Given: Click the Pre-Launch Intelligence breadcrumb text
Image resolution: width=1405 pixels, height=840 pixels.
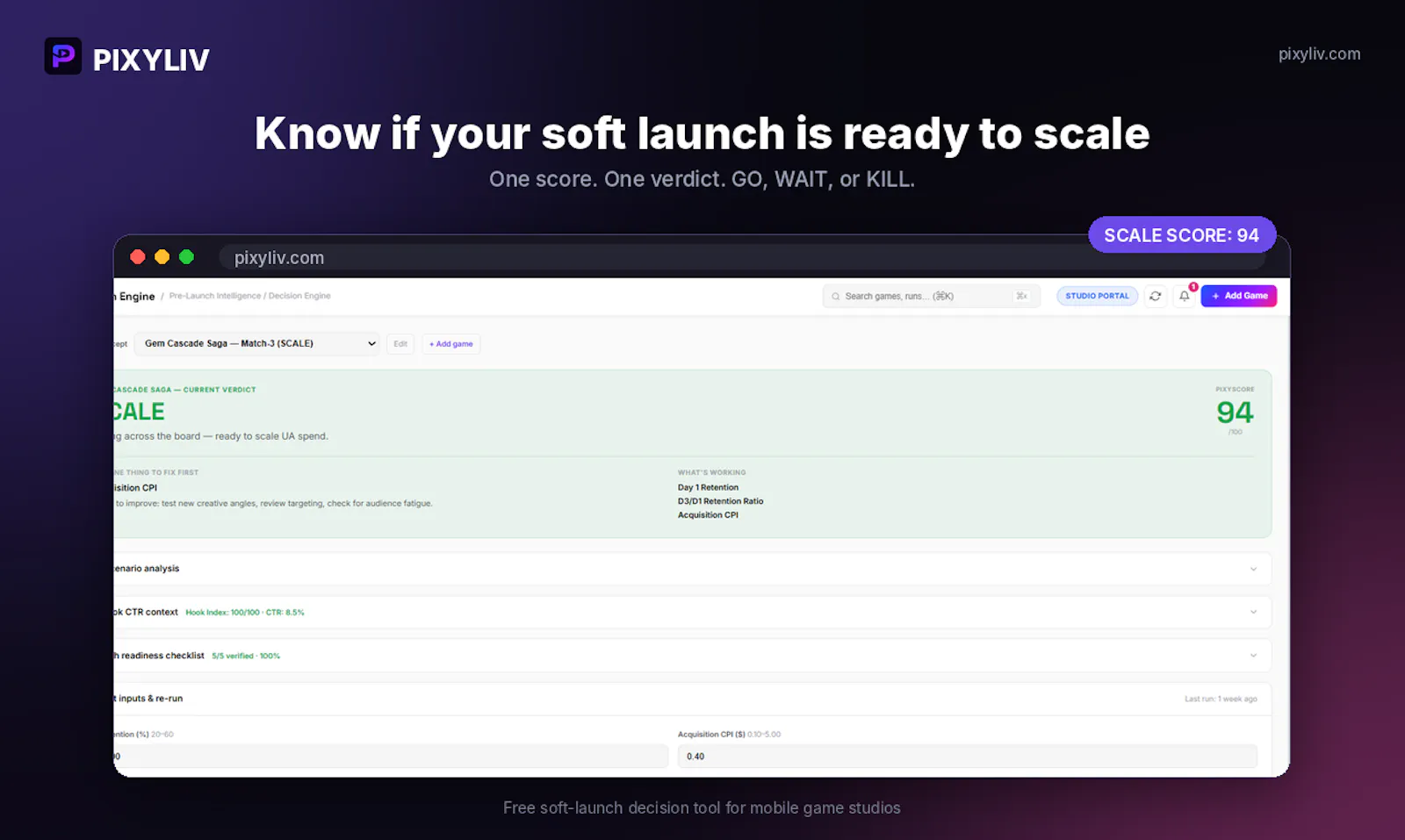Looking at the screenshot, I should coord(215,296).
